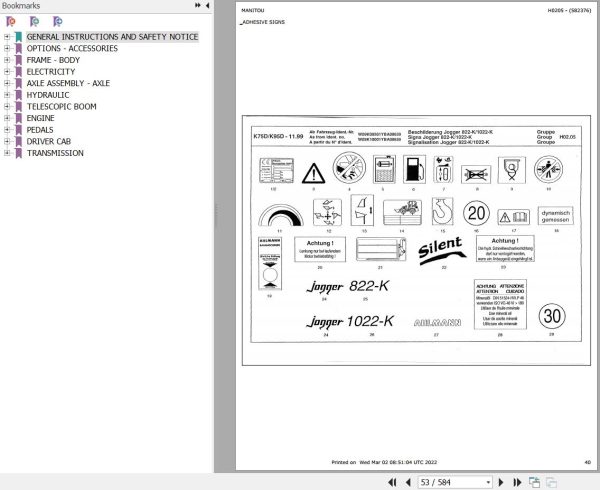Expand the ELECTRICITY bookmark node
The image size is (600, 490).
coord(7,72)
